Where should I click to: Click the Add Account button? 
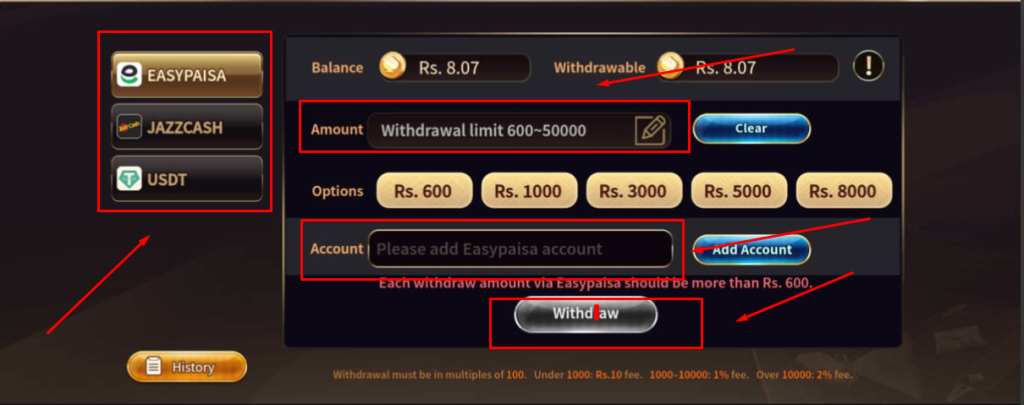click(x=752, y=250)
